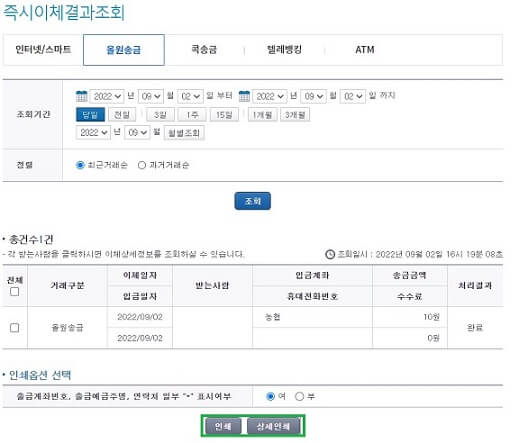Choose 부 print option radio
The height and width of the screenshot is (443, 519).
click(299, 396)
